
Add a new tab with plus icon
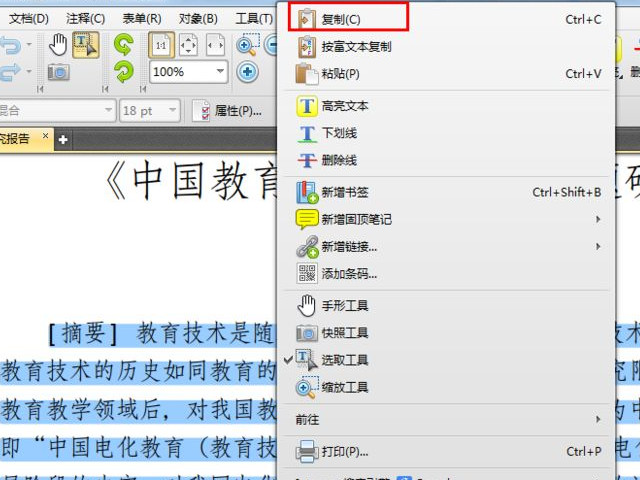[x=63, y=140]
